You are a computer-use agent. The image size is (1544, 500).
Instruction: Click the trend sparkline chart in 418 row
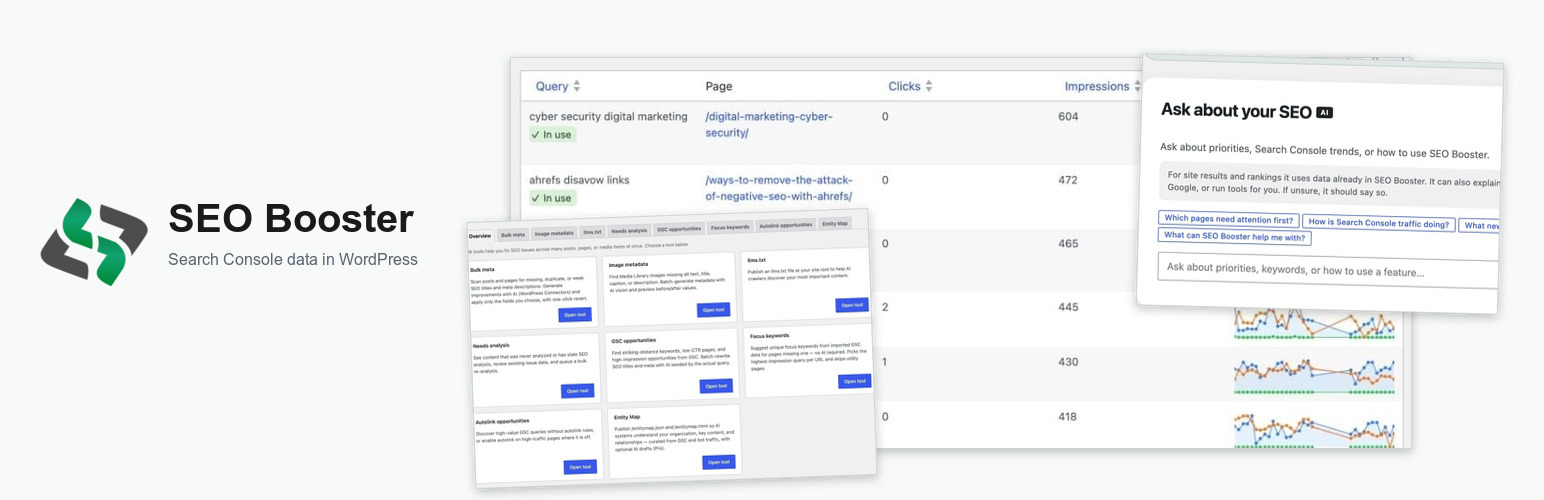click(x=1314, y=428)
